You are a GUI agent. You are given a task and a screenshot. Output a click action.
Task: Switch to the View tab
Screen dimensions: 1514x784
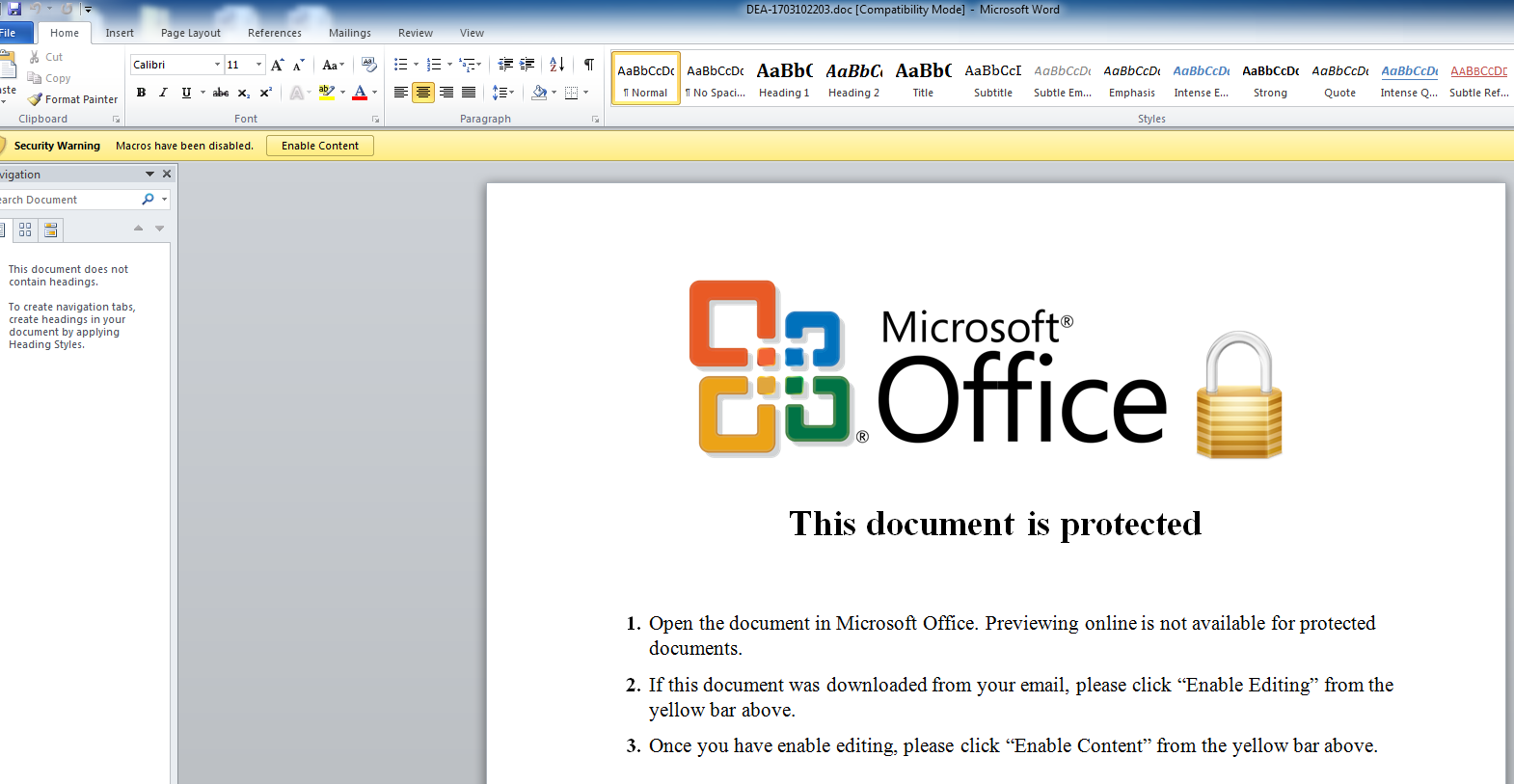472,33
